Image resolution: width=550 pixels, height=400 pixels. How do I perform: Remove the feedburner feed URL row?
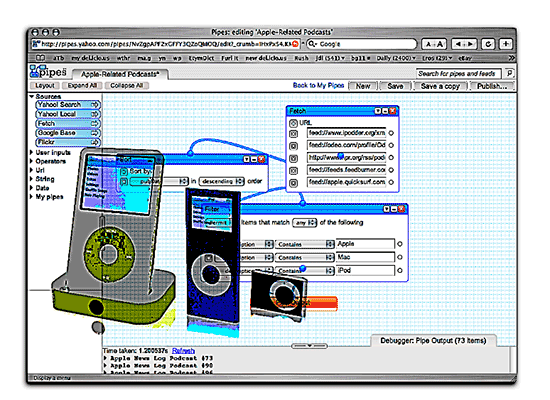coord(293,171)
